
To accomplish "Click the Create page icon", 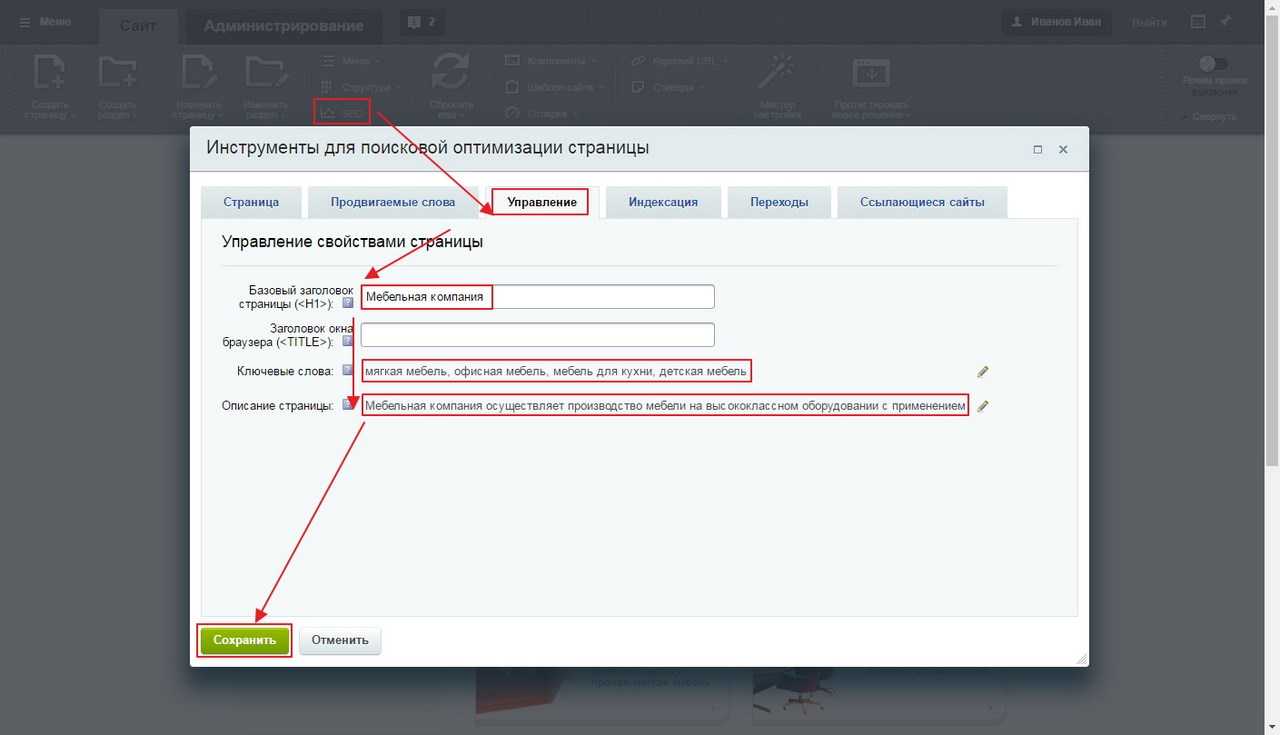I will tap(49, 74).
